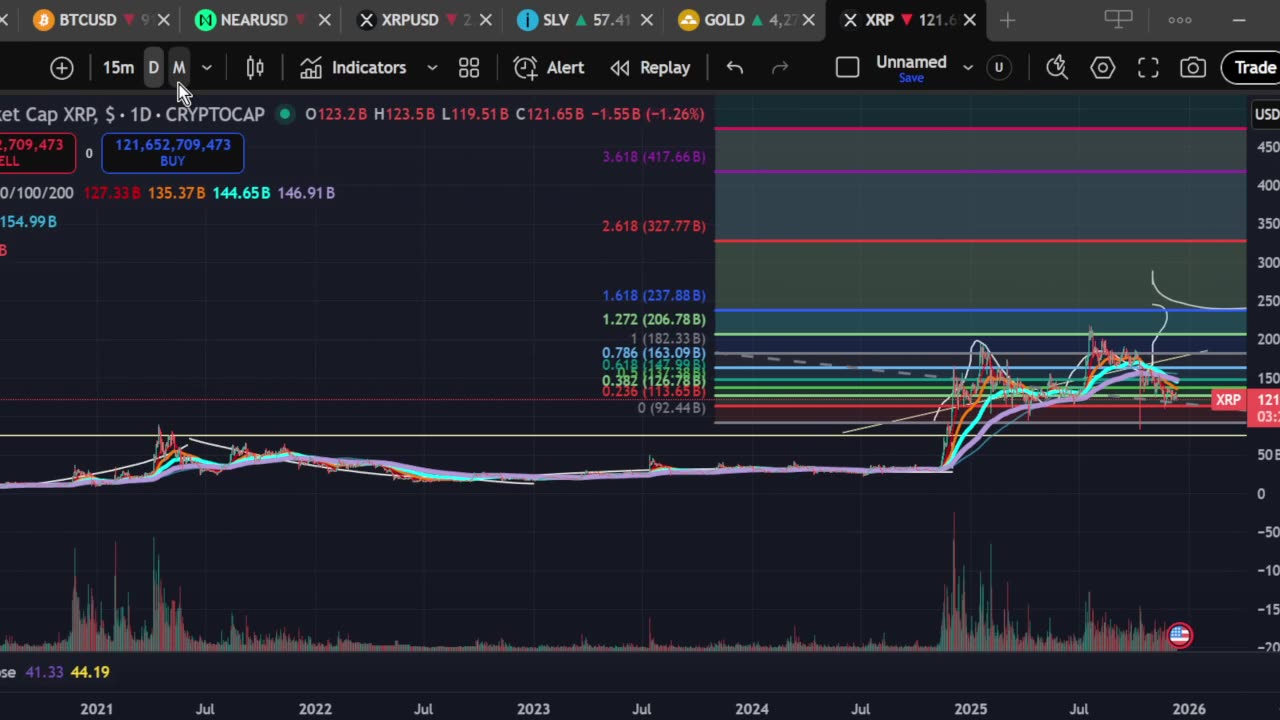1280x720 pixels.
Task: Click the 3.618 (417.66B) Fibonacci label
Action: pos(653,157)
